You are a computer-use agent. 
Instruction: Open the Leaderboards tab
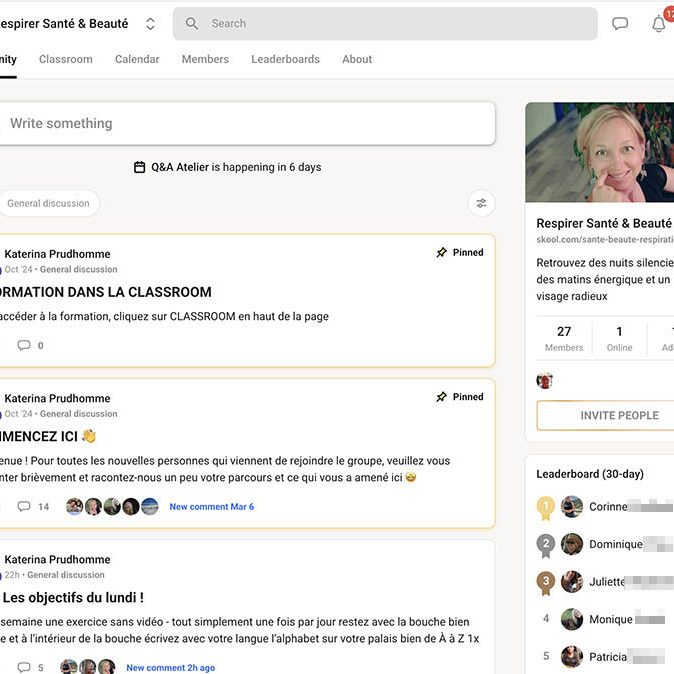pos(285,59)
